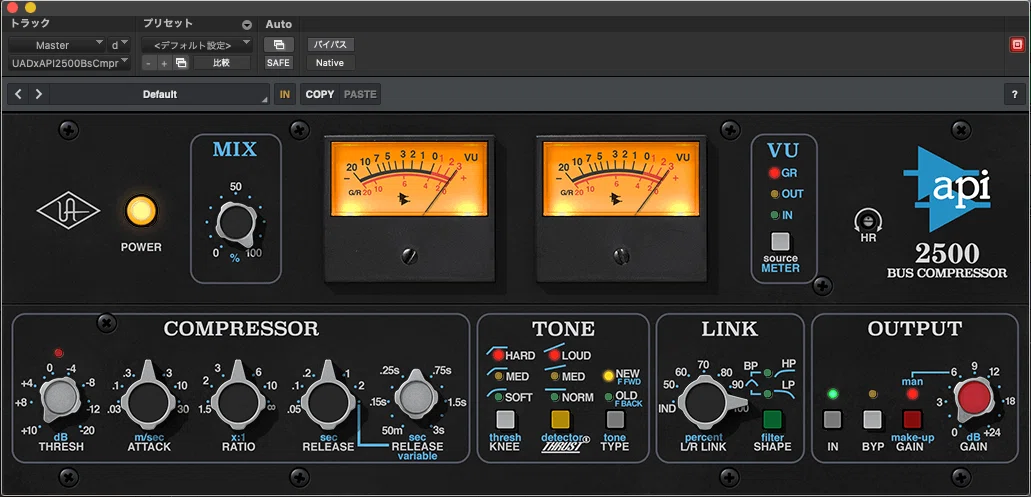Click the RELEASE sec knob
The height and width of the screenshot is (497, 1031).
[x=327, y=400]
